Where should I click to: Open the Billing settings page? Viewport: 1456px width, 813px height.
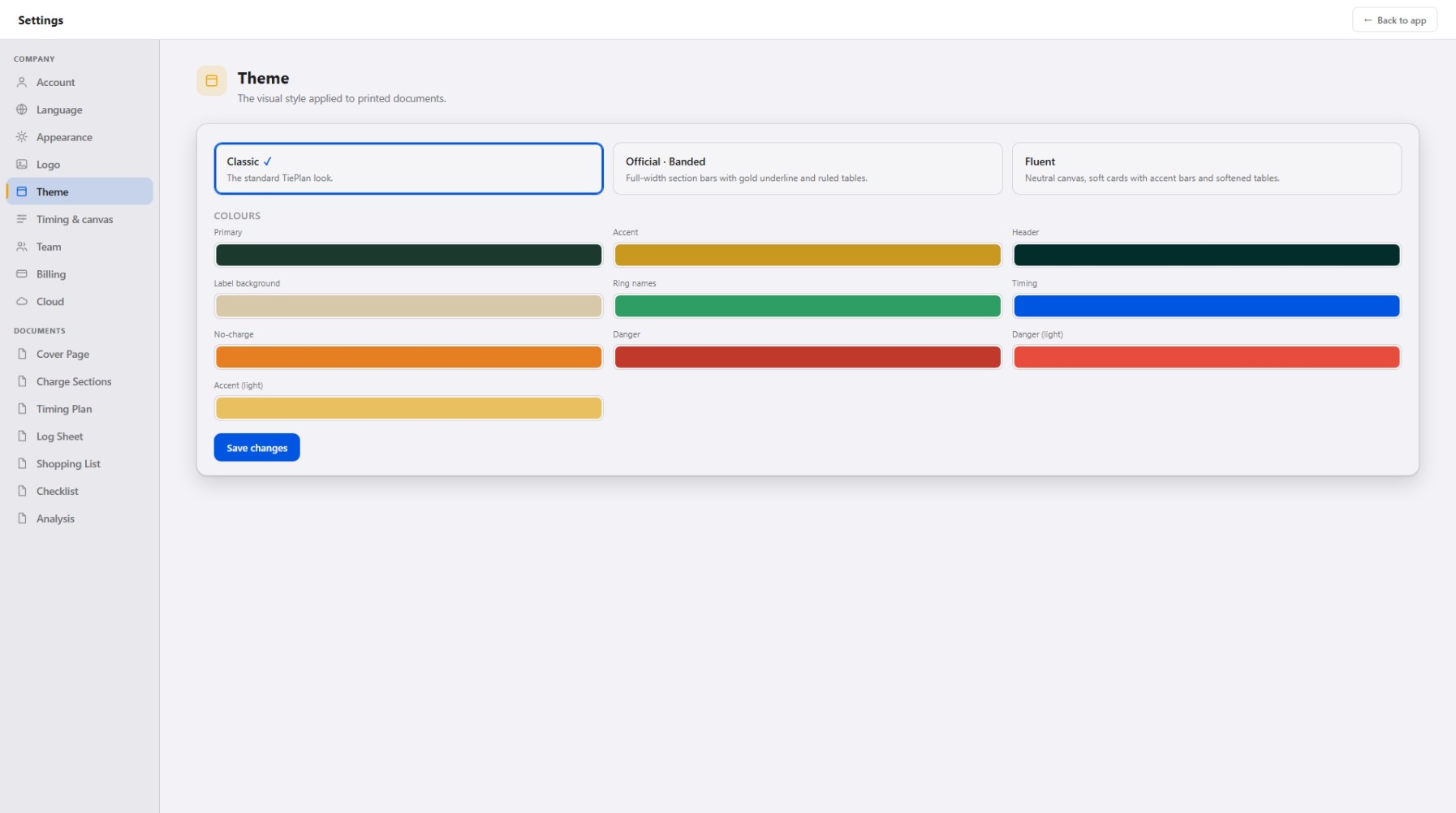(x=80, y=274)
